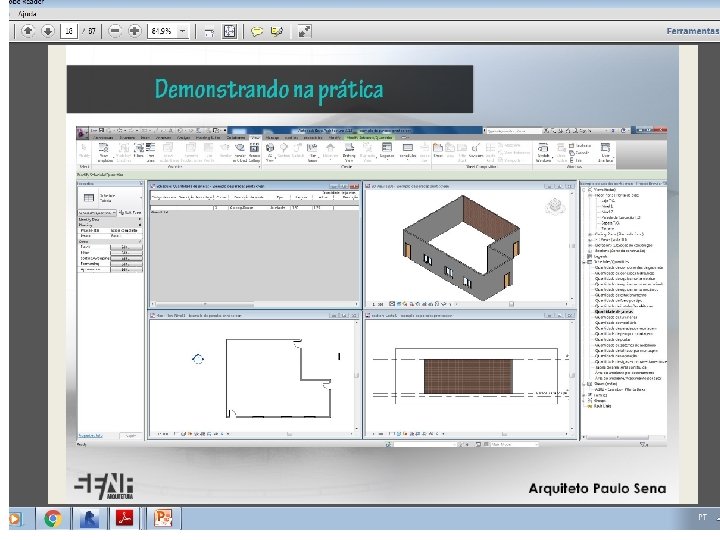Click the 1:100 scale in 3D view
This screenshot has width=720, height=540.
coord(378,304)
